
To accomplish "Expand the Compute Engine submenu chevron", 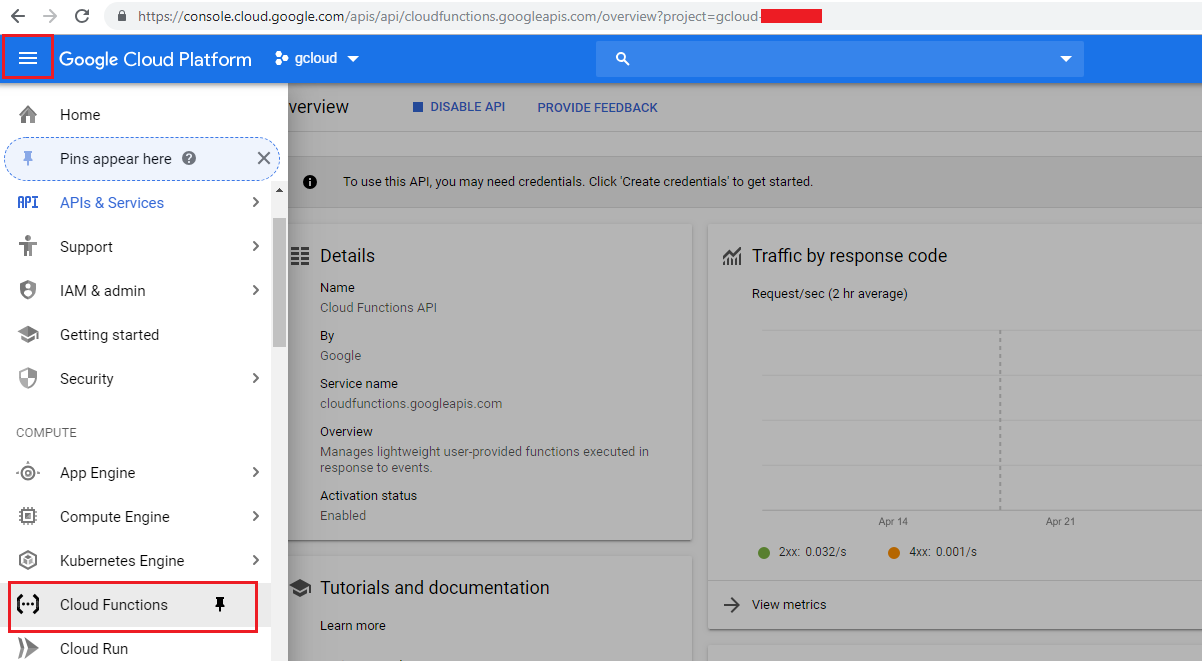I will click(256, 516).
